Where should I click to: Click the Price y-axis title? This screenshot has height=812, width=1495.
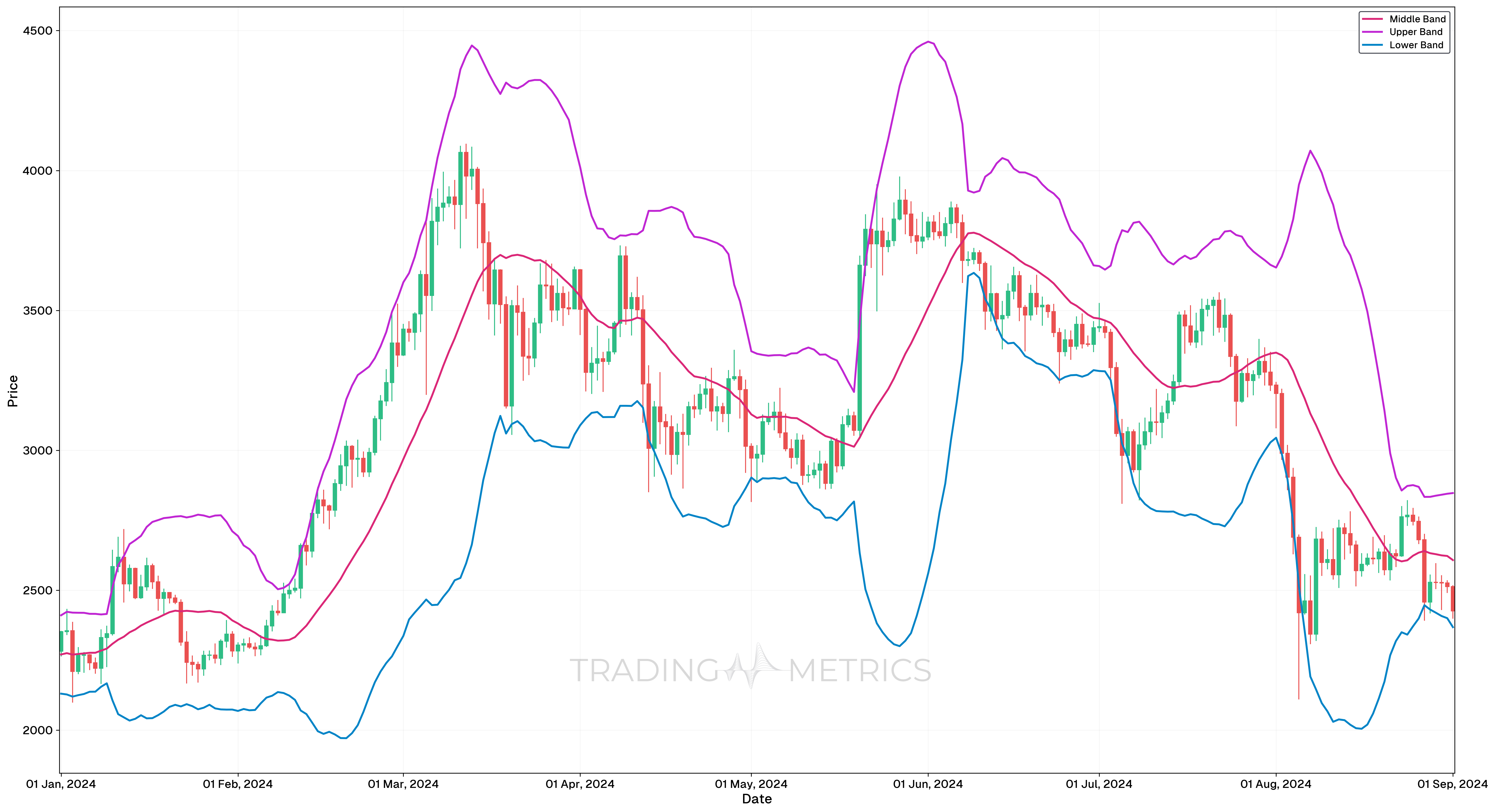point(13,391)
